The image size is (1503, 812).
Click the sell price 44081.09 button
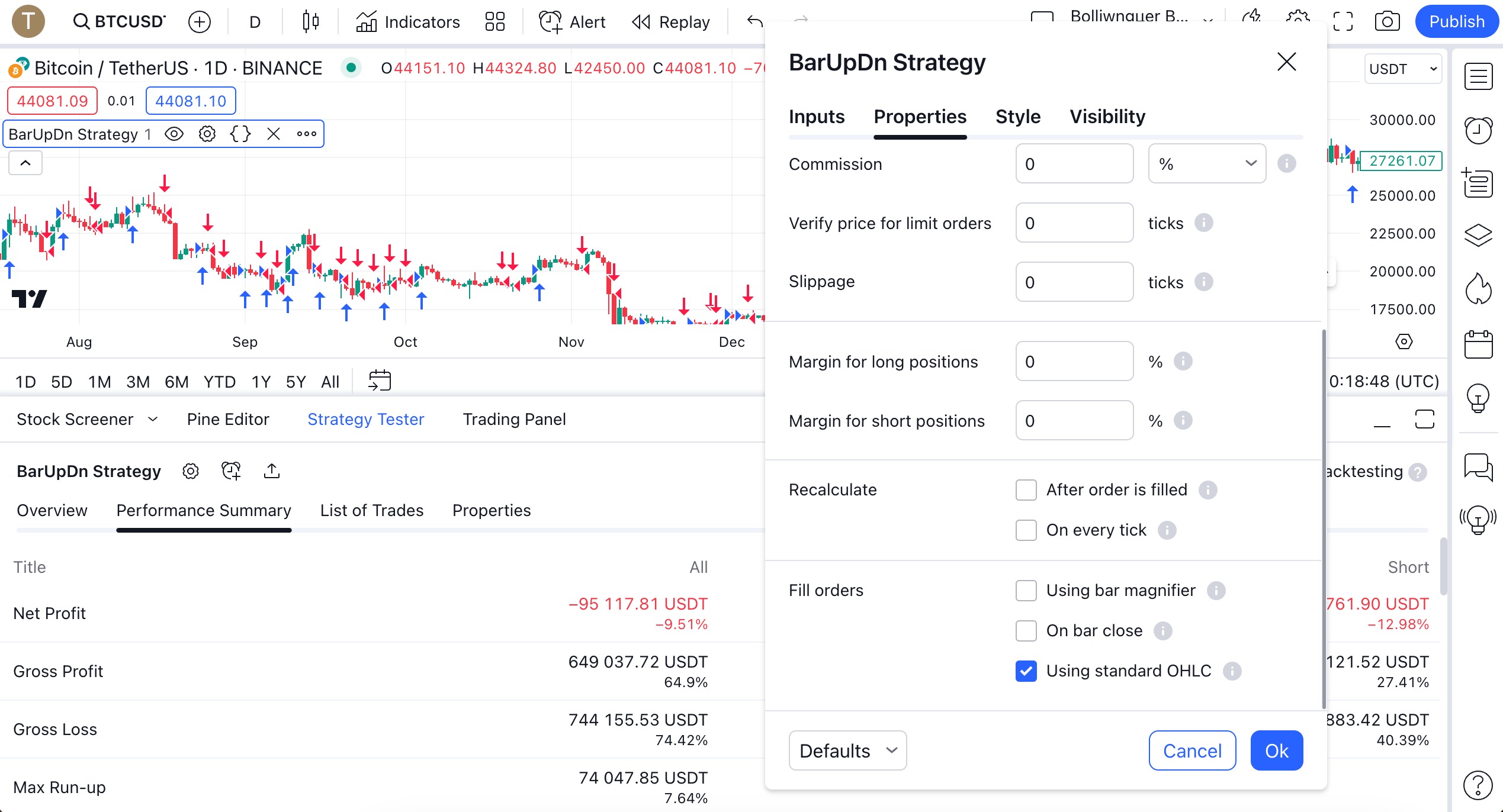52,101
